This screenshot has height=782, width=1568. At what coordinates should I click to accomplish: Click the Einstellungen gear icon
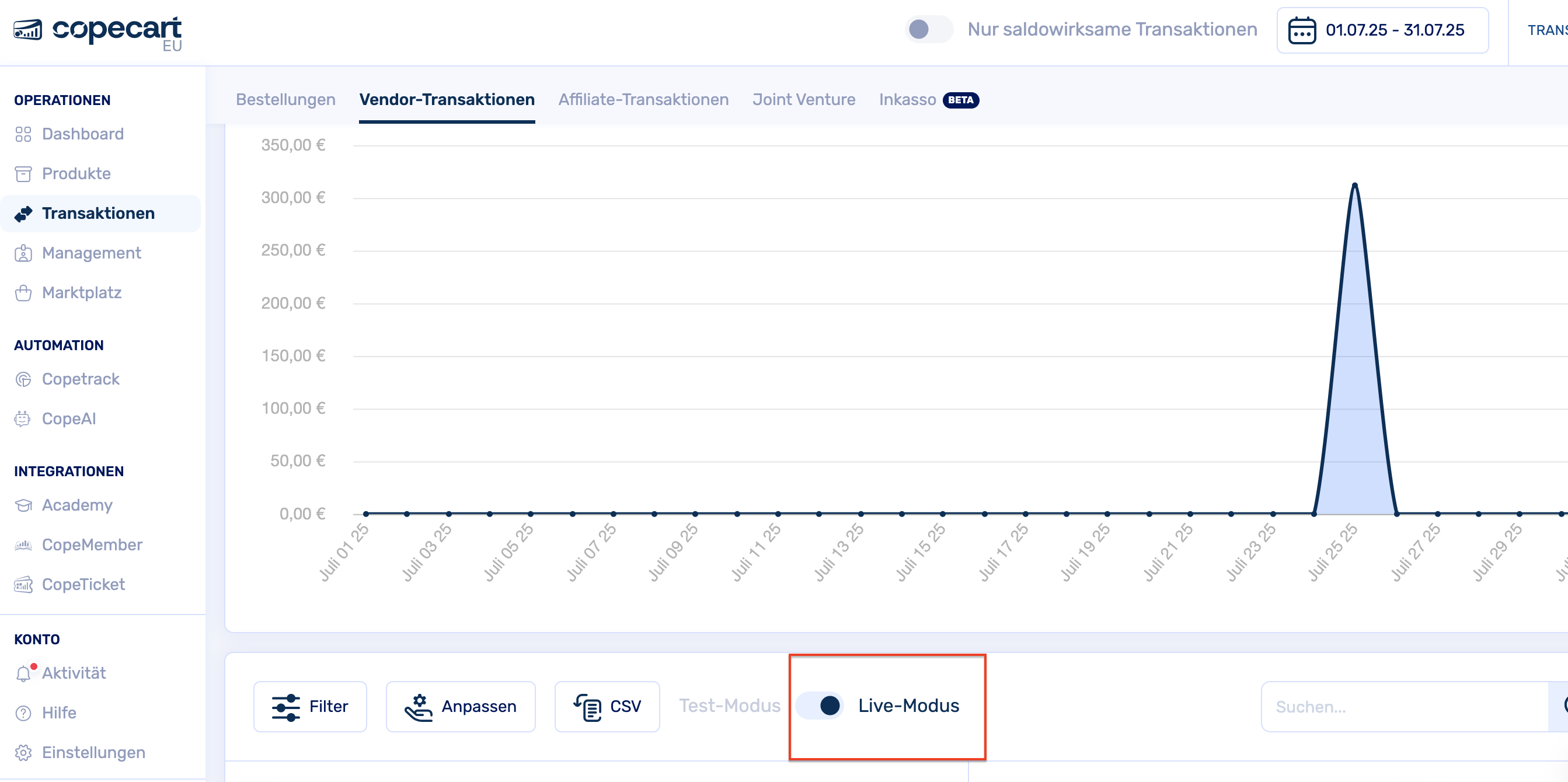click(23, 752)
